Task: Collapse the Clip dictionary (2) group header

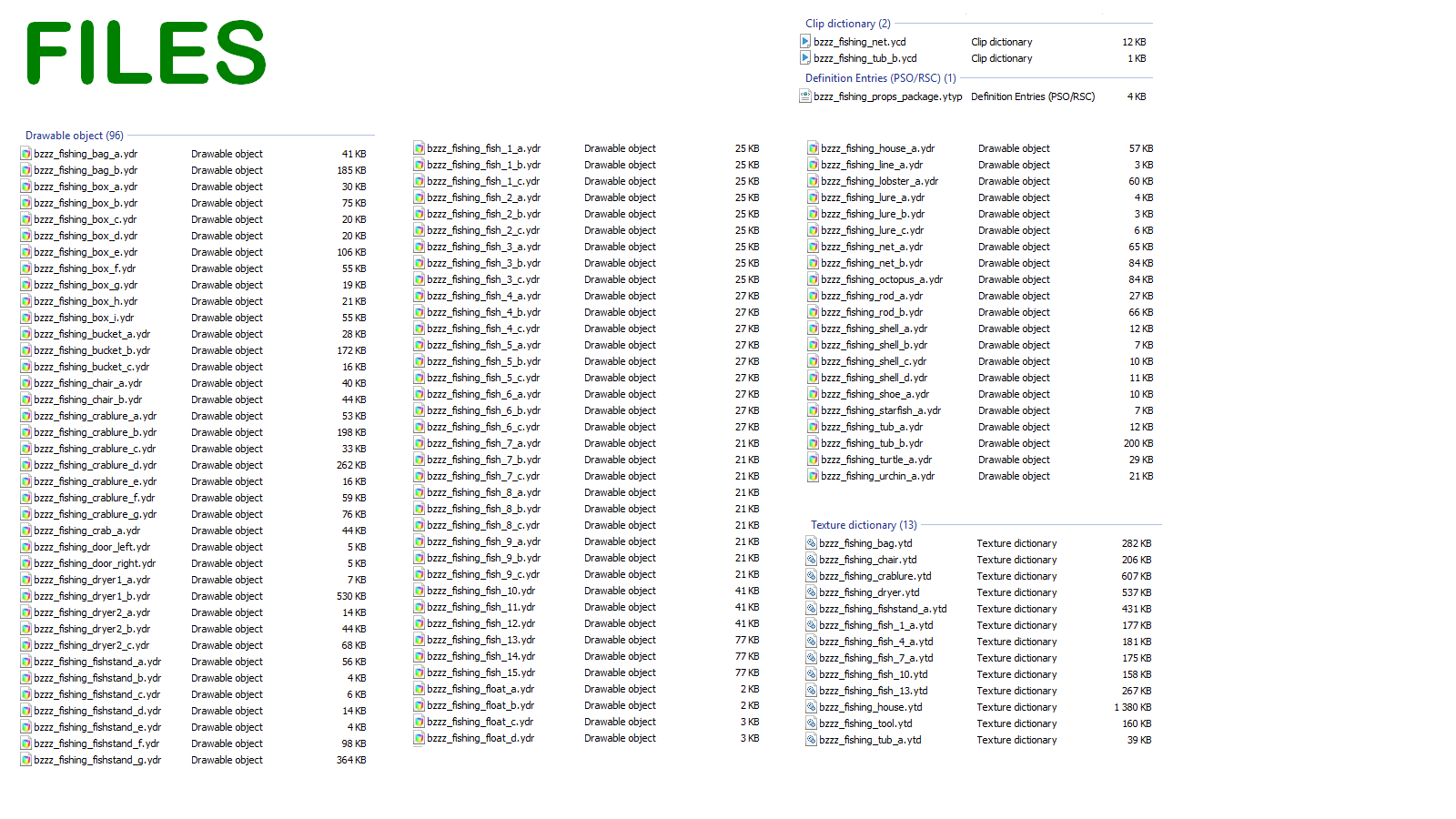Action: 847,24
